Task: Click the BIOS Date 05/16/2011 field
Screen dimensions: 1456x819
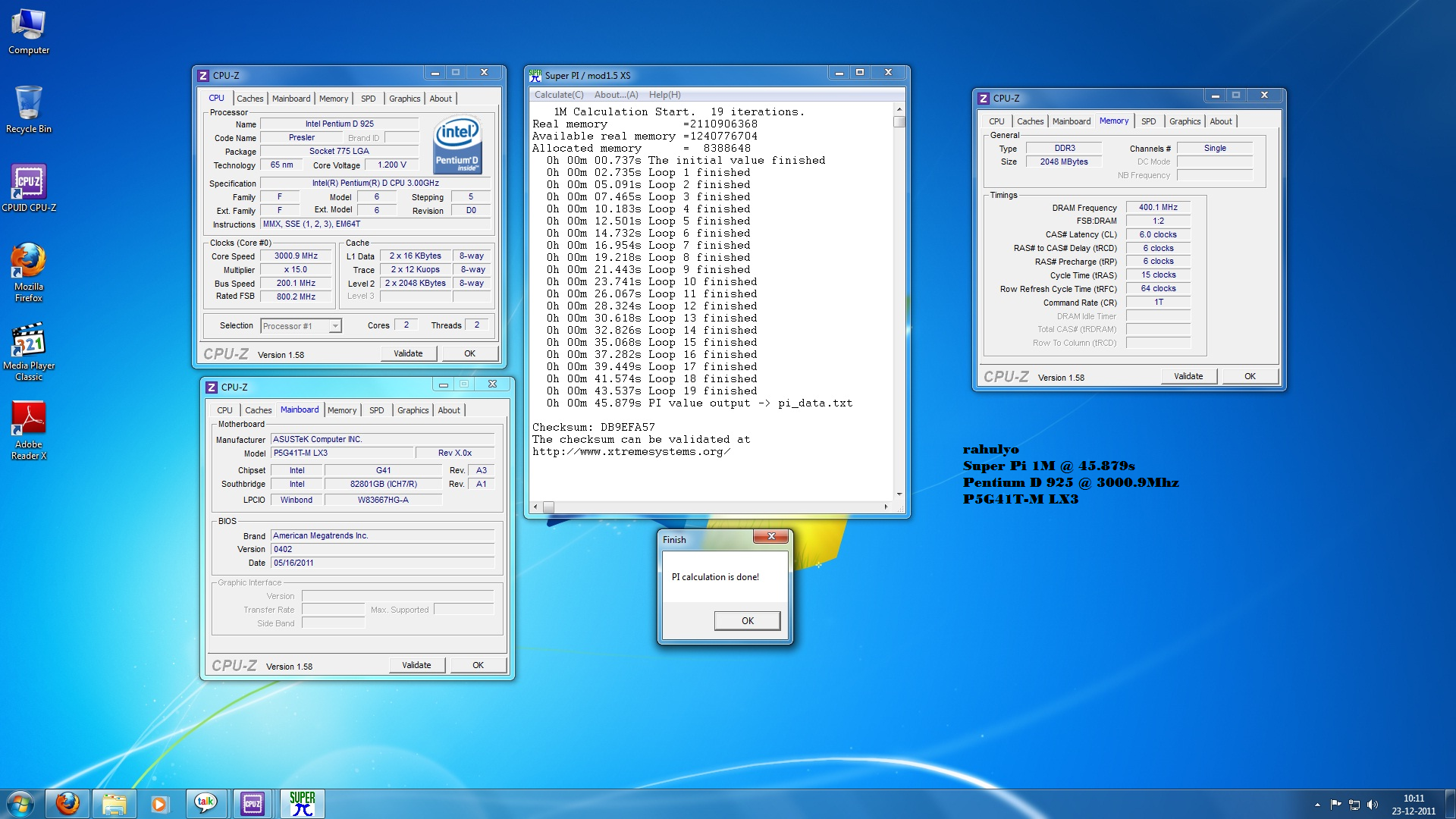Action: click(x=383, y=563)
